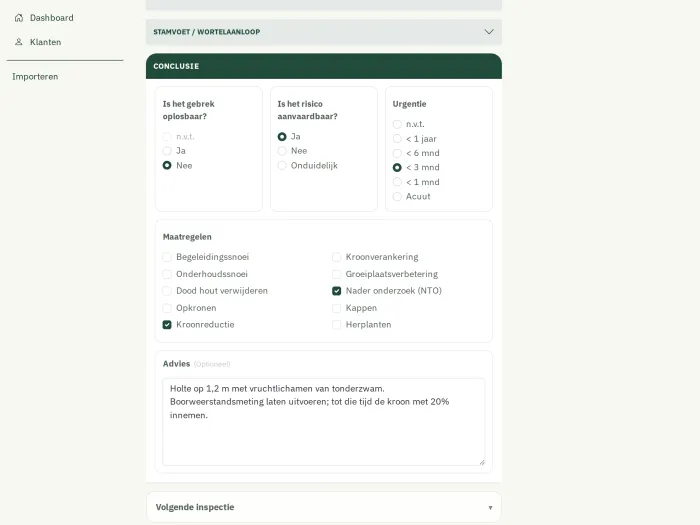The width and height of the screenshot is (700, 525).
Task: Tick the Onderhoudssnoei checkbox
Action: pyautogui.click(x=167, y=274)
